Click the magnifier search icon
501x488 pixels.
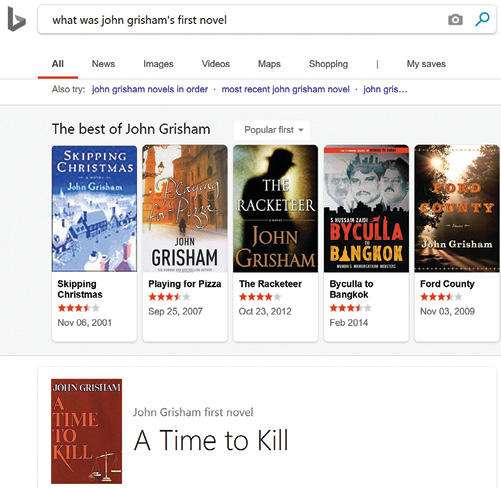pos(482,19)
